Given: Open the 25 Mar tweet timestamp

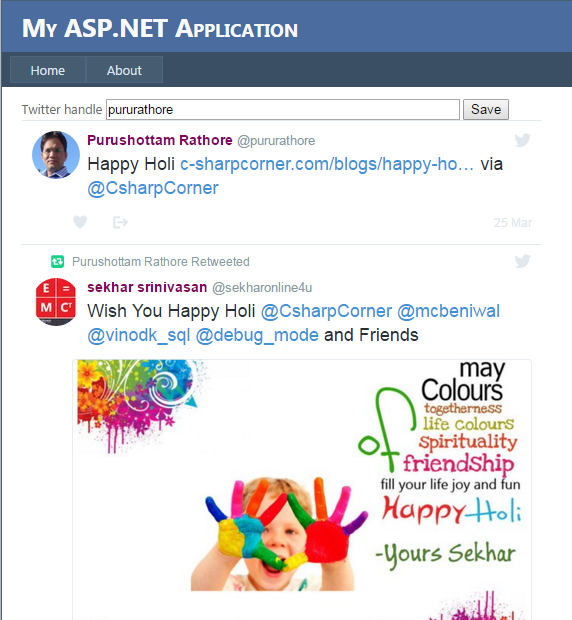Looking at the screenshot, I should point(513,223).
